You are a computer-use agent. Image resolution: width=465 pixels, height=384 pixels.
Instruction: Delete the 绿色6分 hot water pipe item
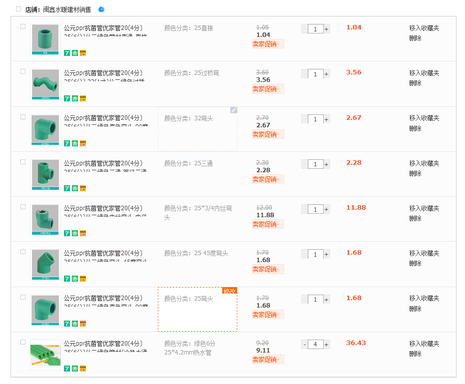pyautogui.click(x=415, y=354)
